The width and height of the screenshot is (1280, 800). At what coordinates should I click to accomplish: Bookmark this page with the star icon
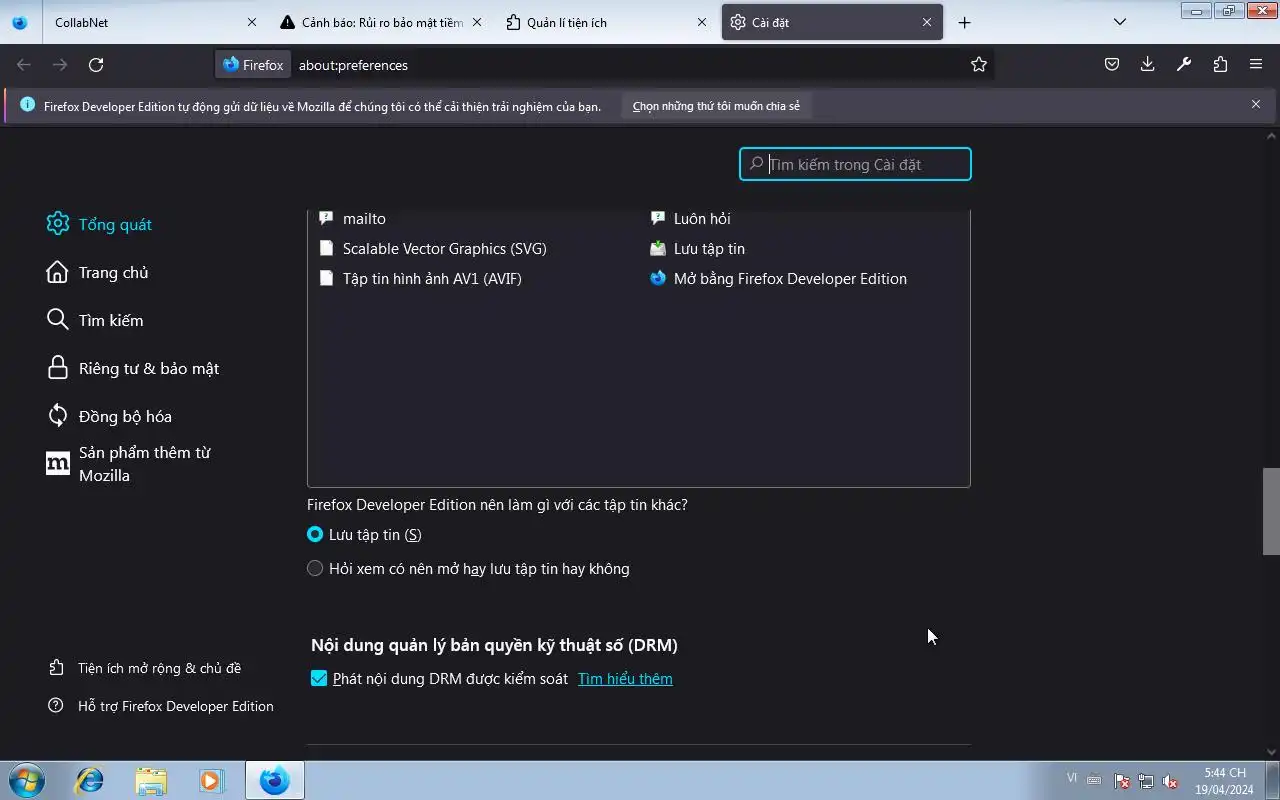(x=979, y=64)
